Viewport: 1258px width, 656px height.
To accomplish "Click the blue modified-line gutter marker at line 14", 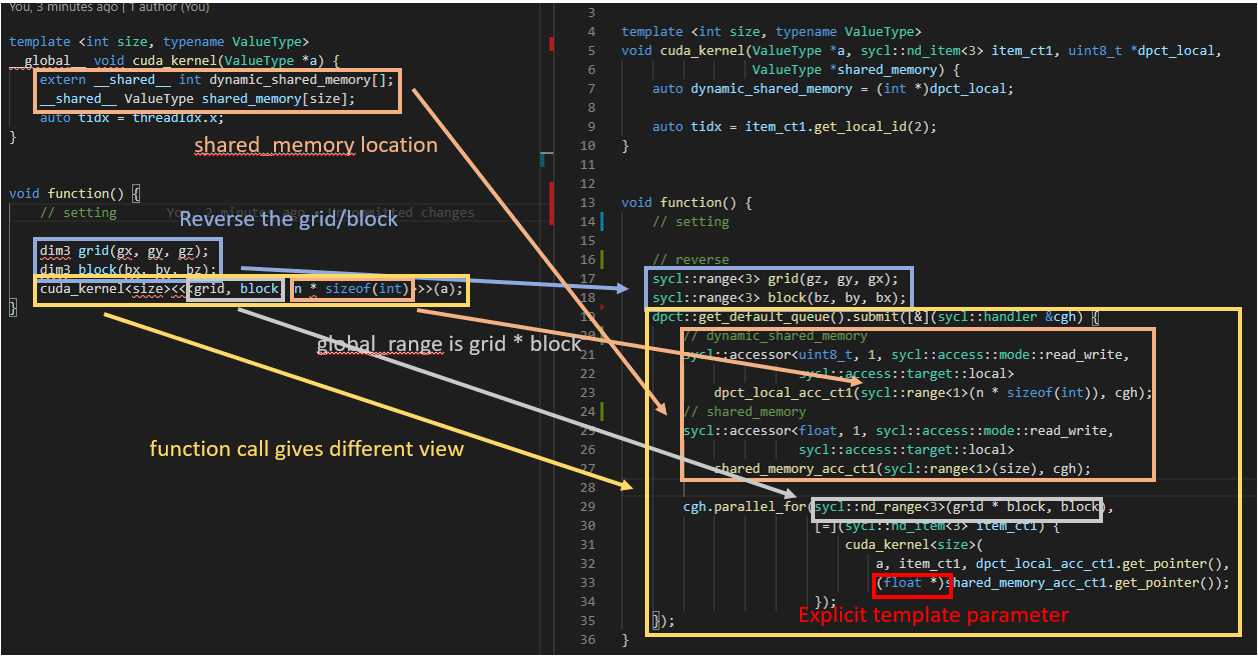I will click(x=601, y=221).
